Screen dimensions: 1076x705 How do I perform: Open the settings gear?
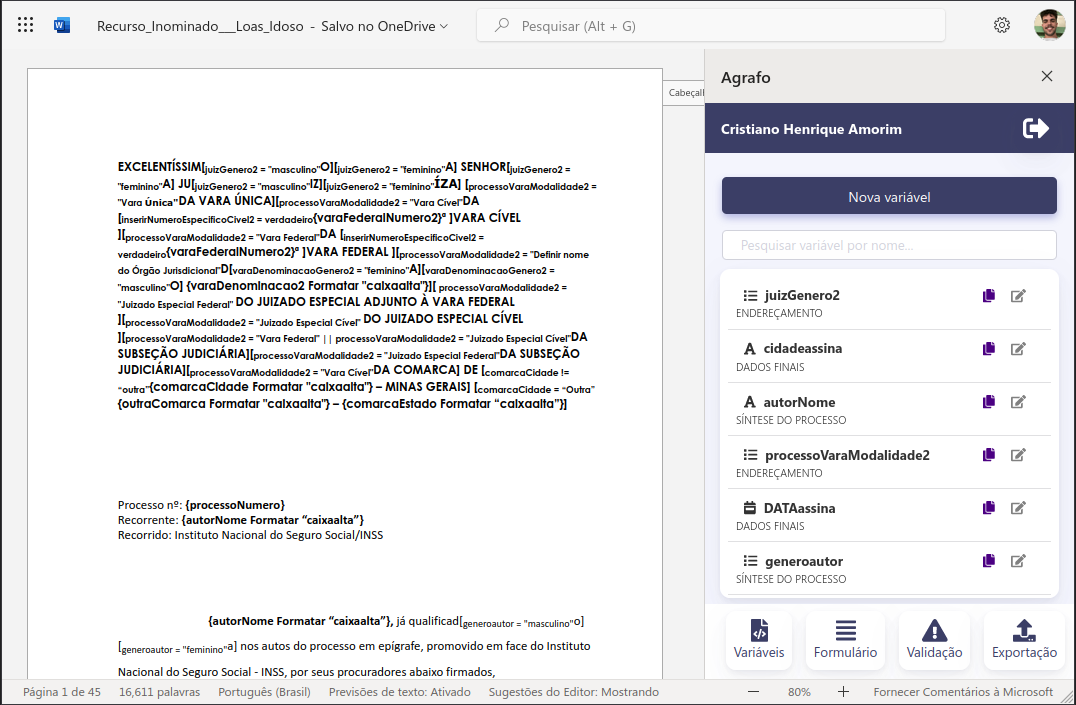1002,25
